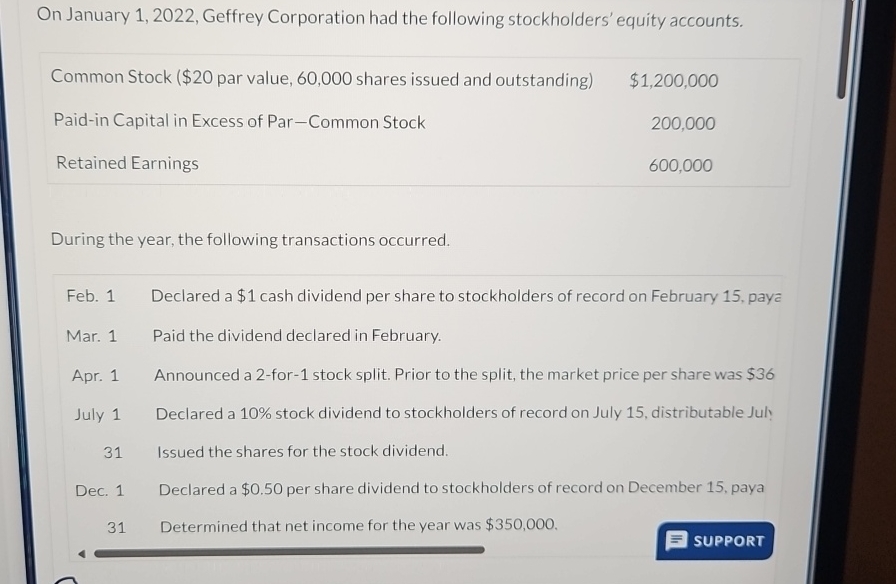Open the SUPPORT chat window

coord(713,541)
